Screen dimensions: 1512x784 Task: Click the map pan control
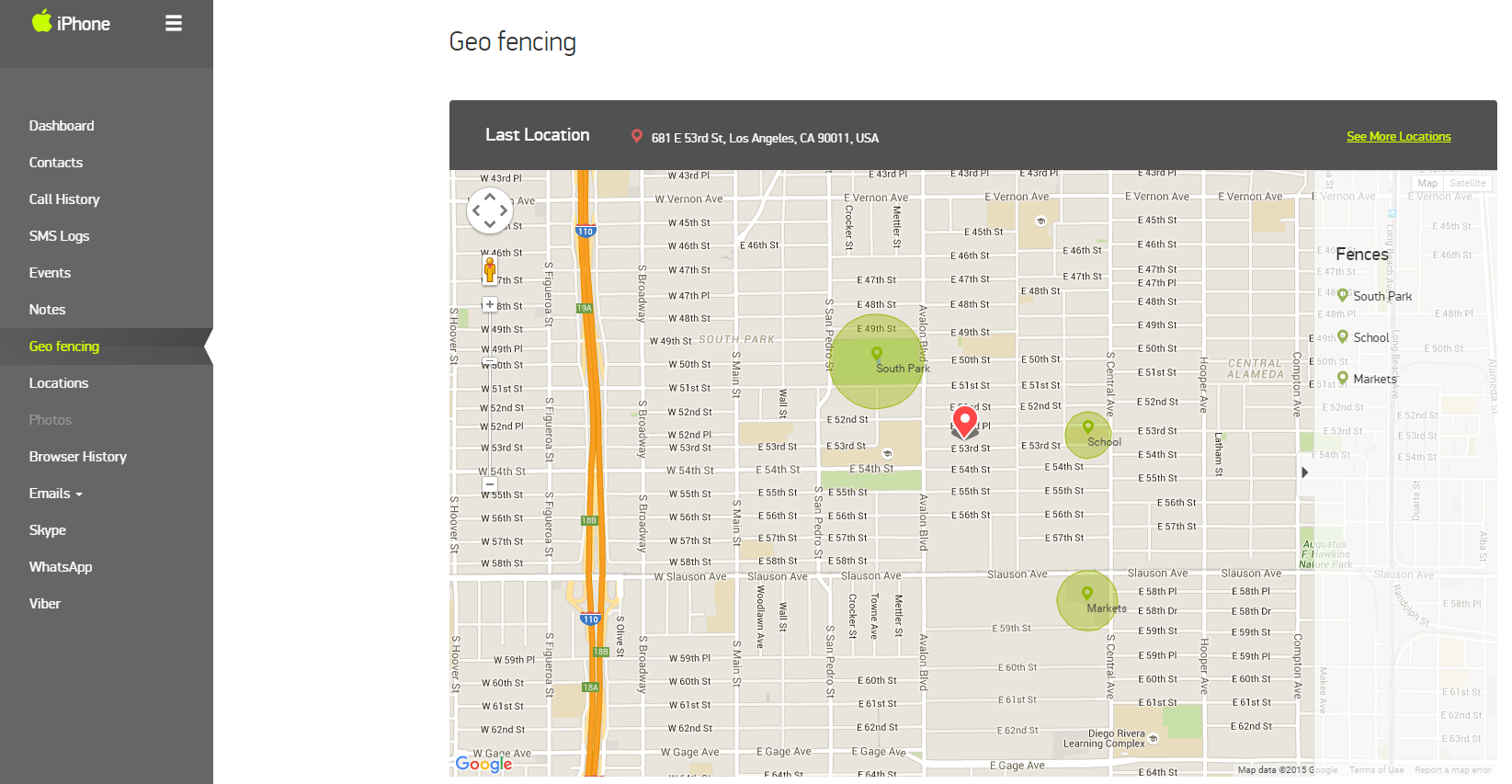(x=490, y=210)
